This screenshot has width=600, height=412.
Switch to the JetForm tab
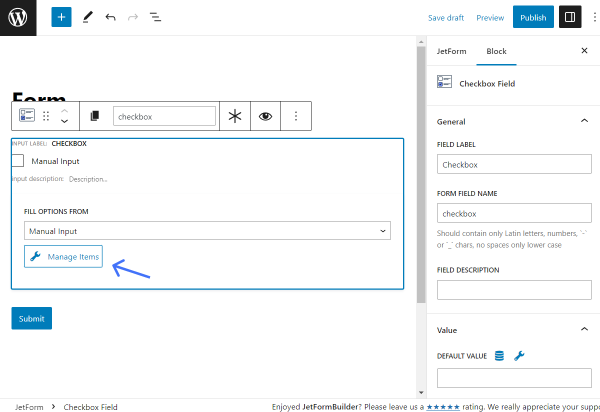tap(452, 51)
